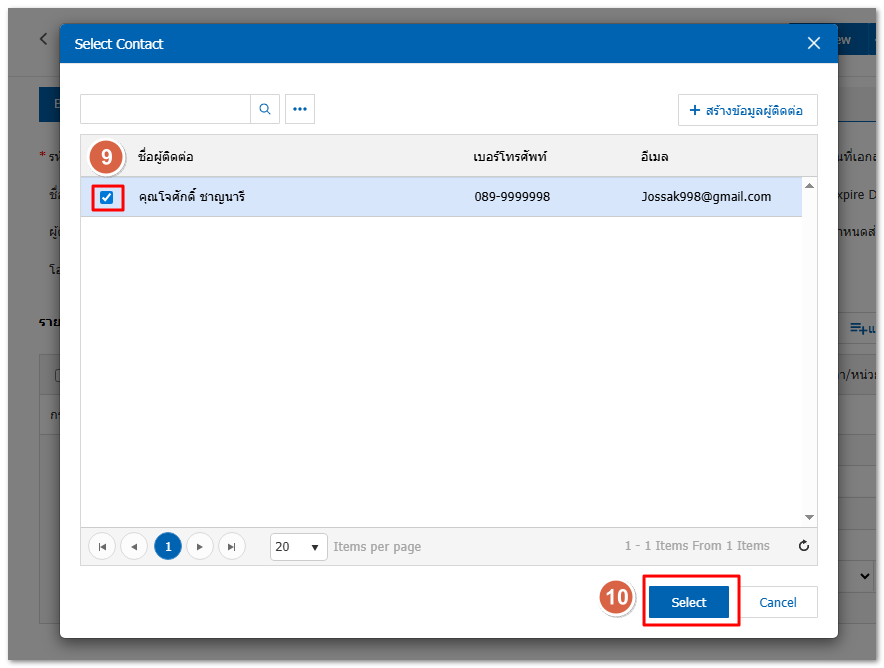Sort by the ชื่อผู้ติดต่อ column header

tap(166, 157)
